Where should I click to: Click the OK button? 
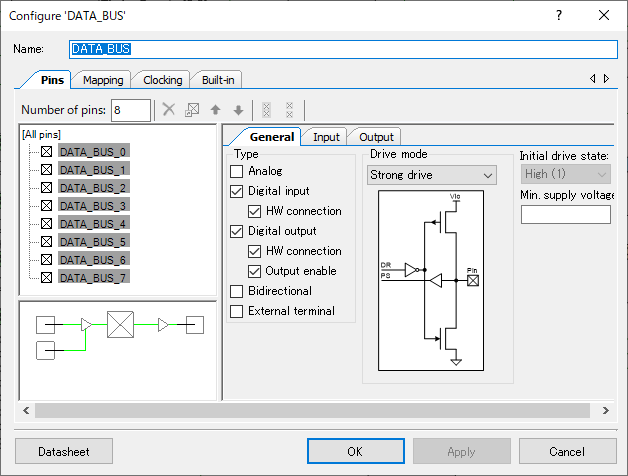(356, 451)
